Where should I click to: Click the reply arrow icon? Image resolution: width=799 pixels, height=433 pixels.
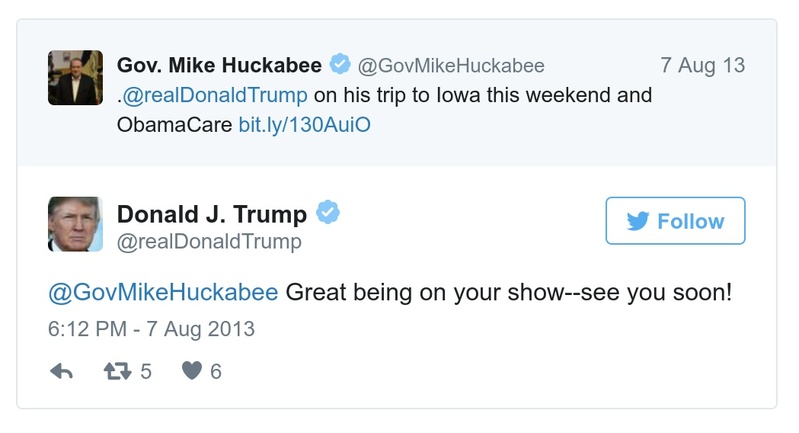[x=62, y=372]
